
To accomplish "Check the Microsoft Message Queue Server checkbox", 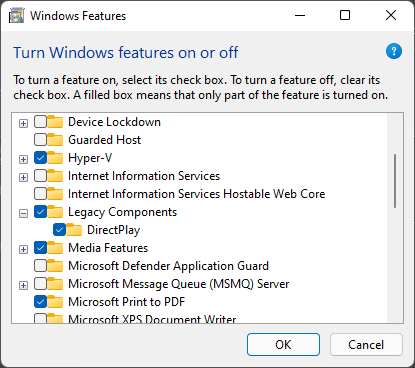I will (x=40, y=284).
